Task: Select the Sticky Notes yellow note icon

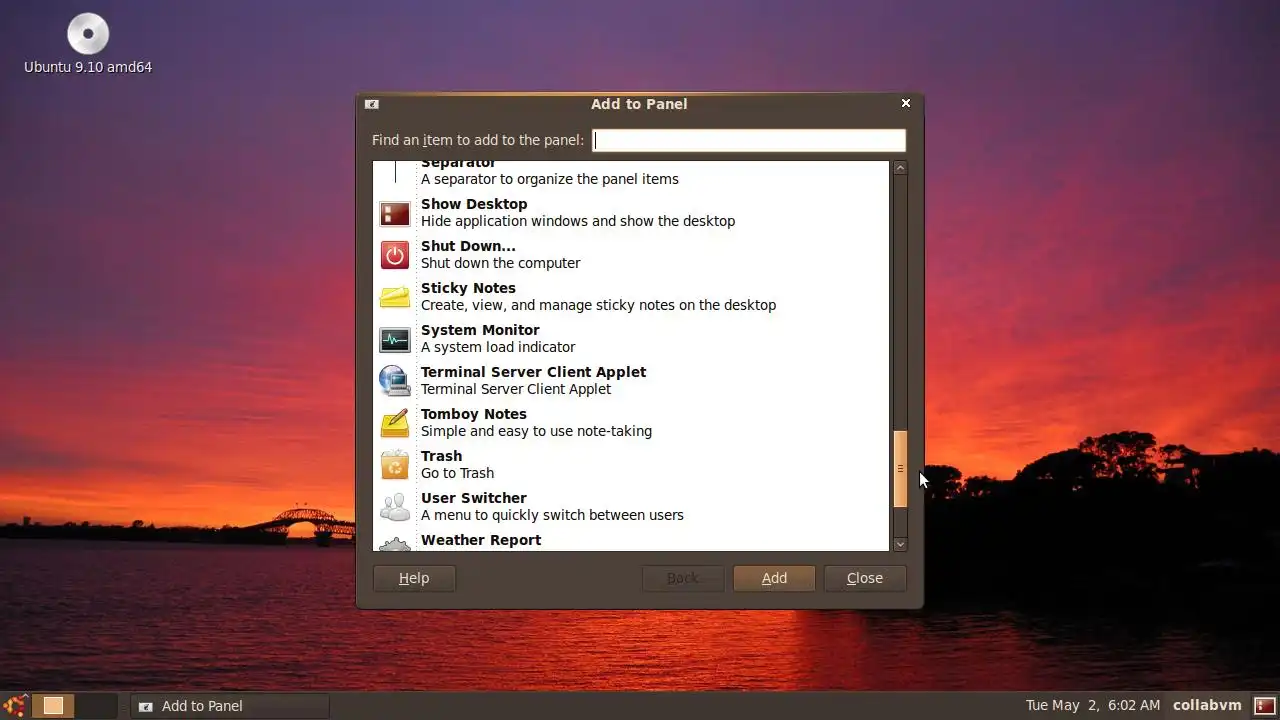Action: tap(395, 297)
